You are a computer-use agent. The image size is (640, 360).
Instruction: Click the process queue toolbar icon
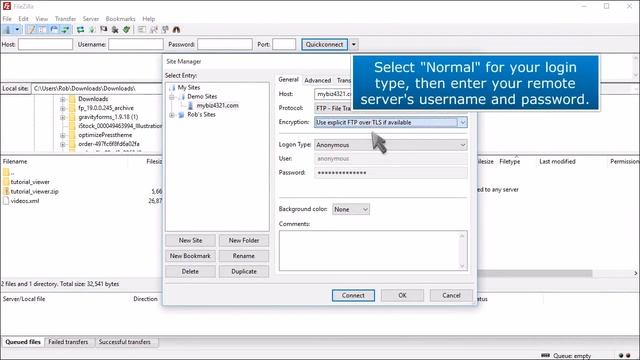pyautogui.click(x=92, y=29)
